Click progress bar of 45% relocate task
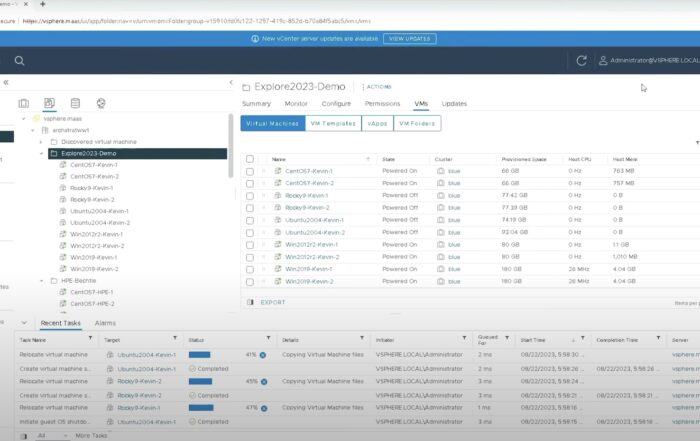Viewport: 700px width, 441px height. (x=200, y=382)
